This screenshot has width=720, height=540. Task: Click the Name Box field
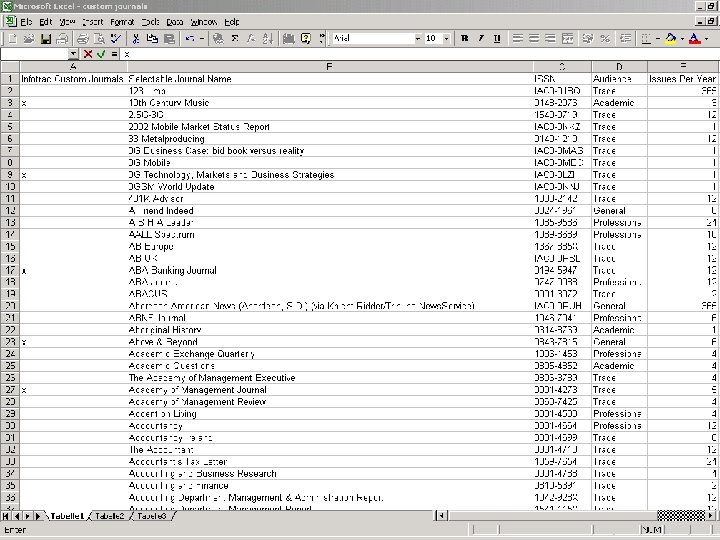pyautogui.click(x=35, y=54)
